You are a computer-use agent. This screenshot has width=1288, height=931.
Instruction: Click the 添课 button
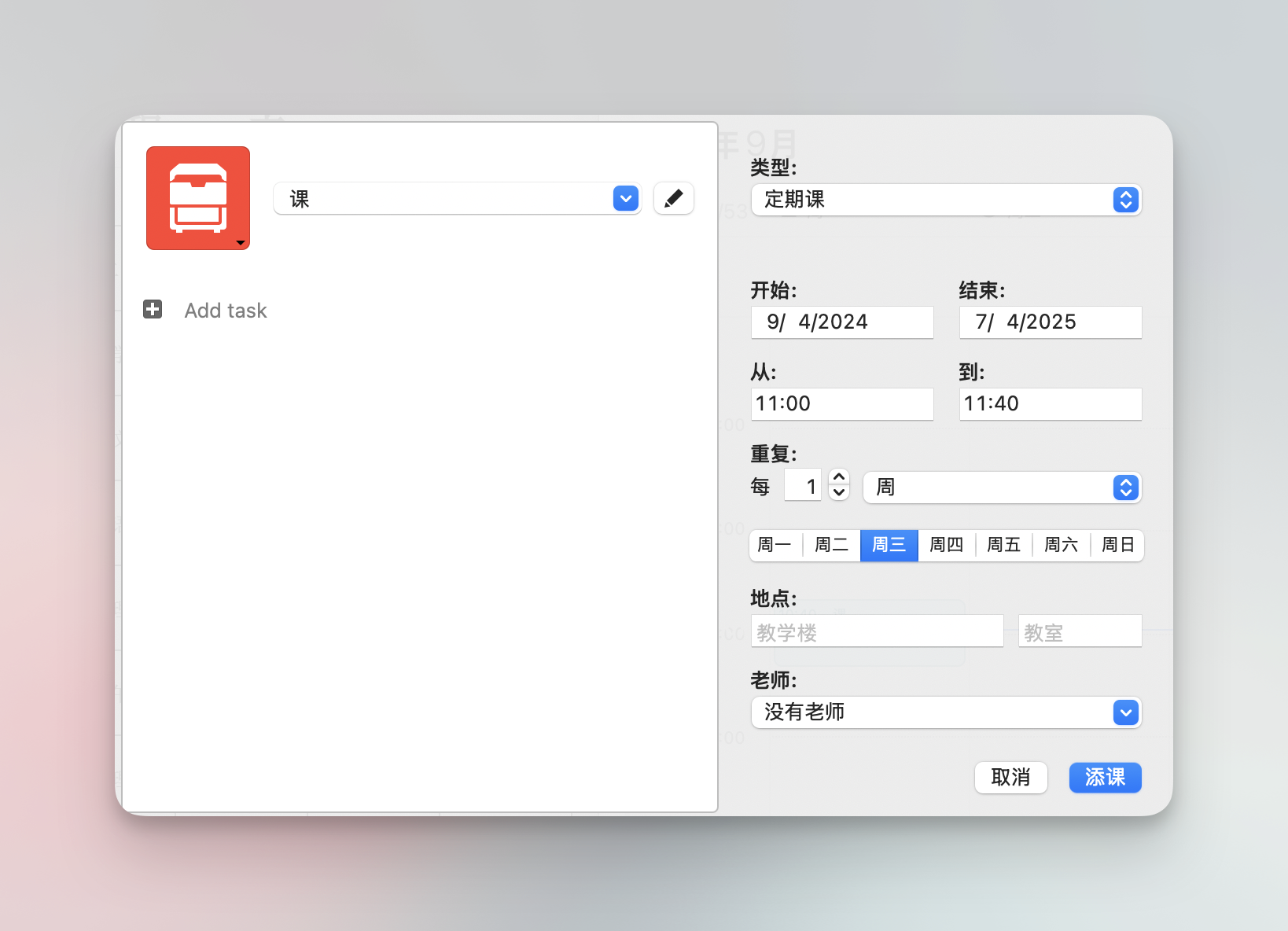(x=1105, y=778)
